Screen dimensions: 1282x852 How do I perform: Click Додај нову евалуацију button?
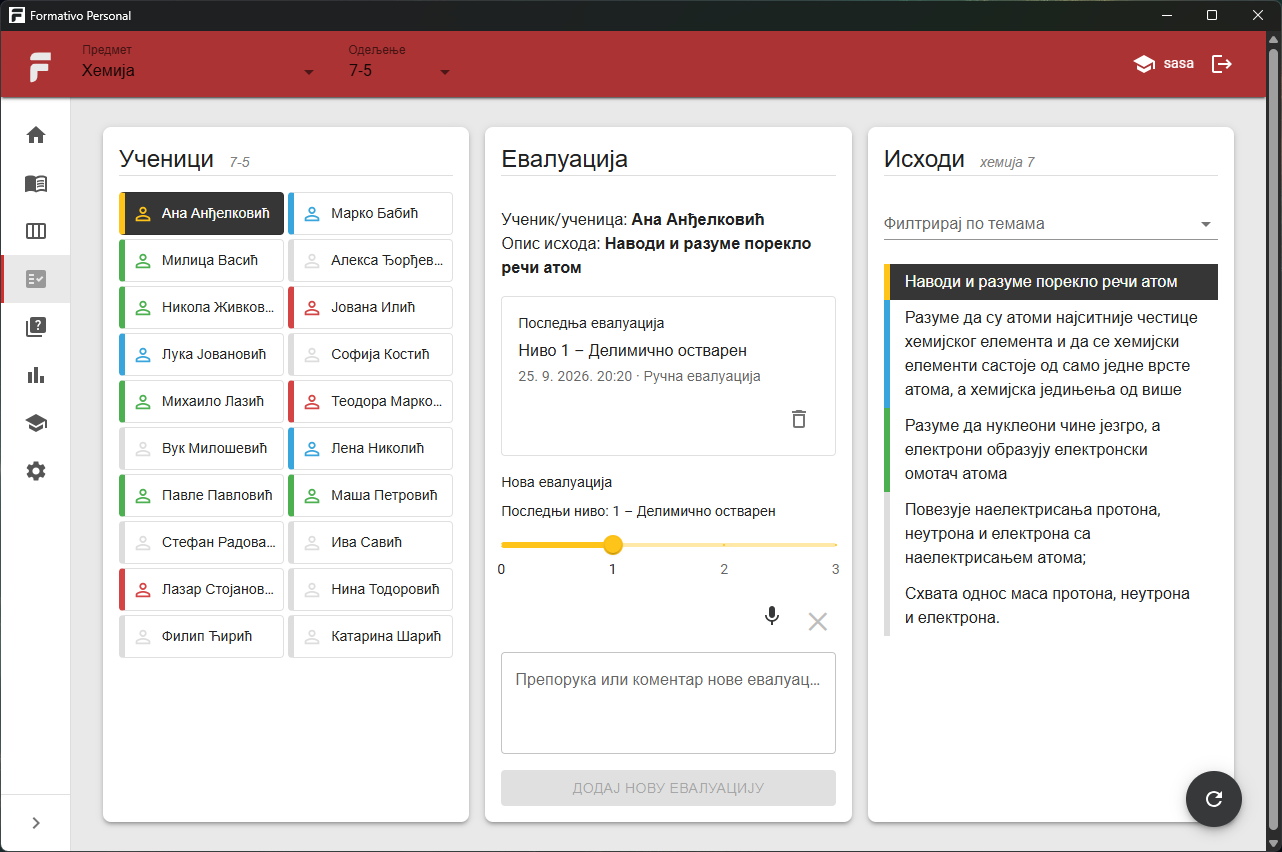click(x=668, y=788)
